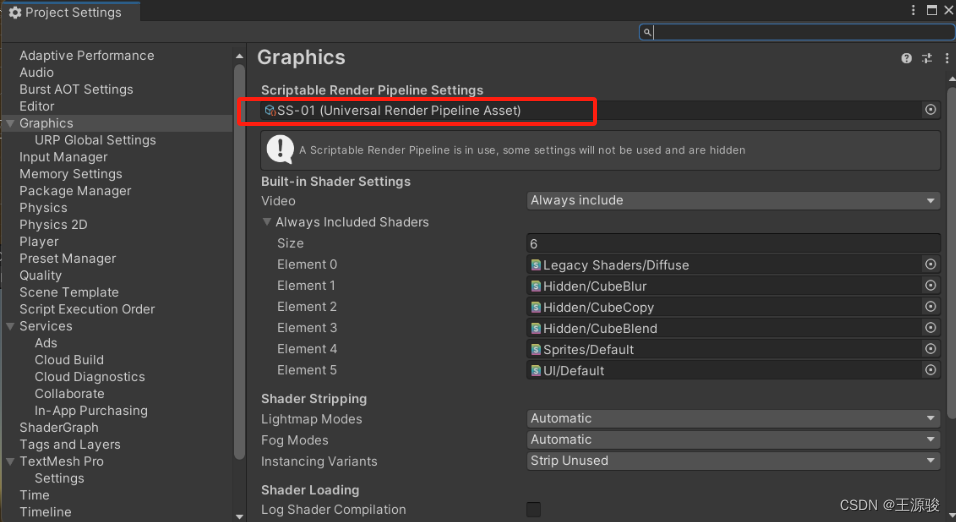This screenshot has height=522, width=956.
Task: Open the Graphics panel kebab menu
Action: click(946, 58)
